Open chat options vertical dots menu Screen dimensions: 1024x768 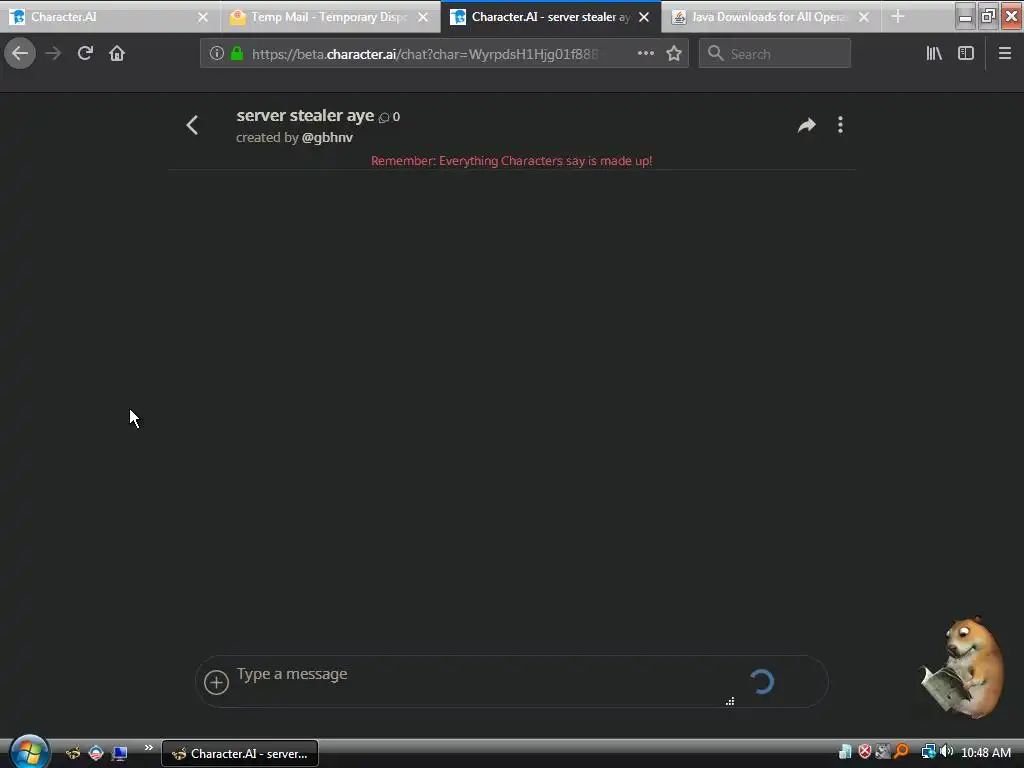(840, 125)
